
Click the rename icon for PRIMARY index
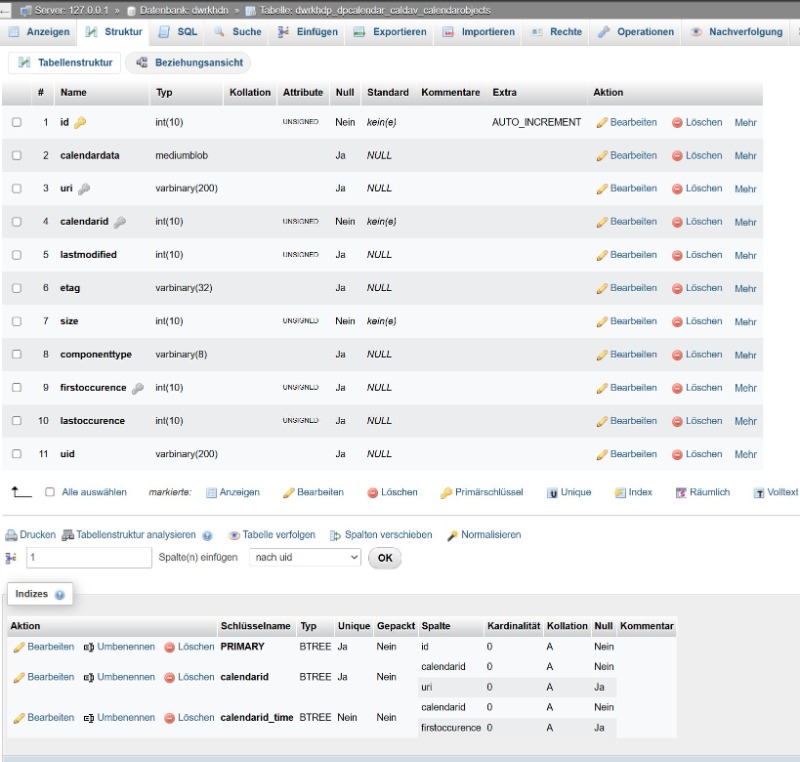click(89, 647)
